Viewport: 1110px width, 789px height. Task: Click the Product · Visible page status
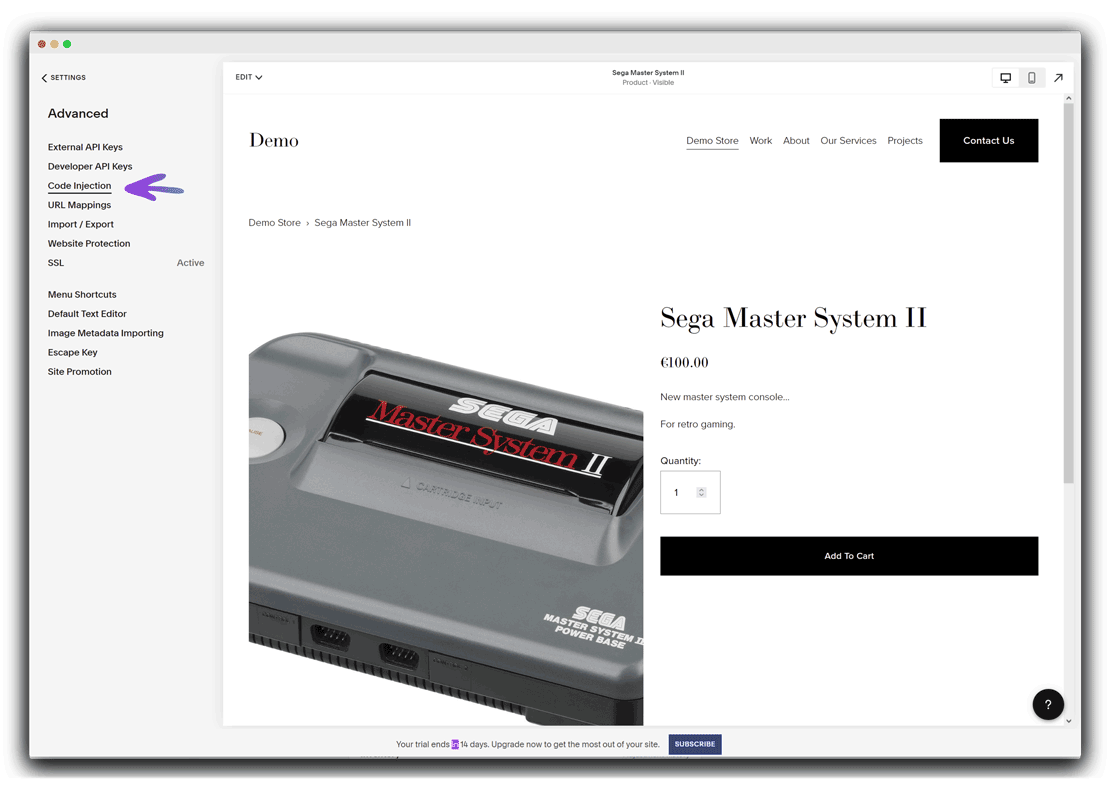[x=648, y=83]
